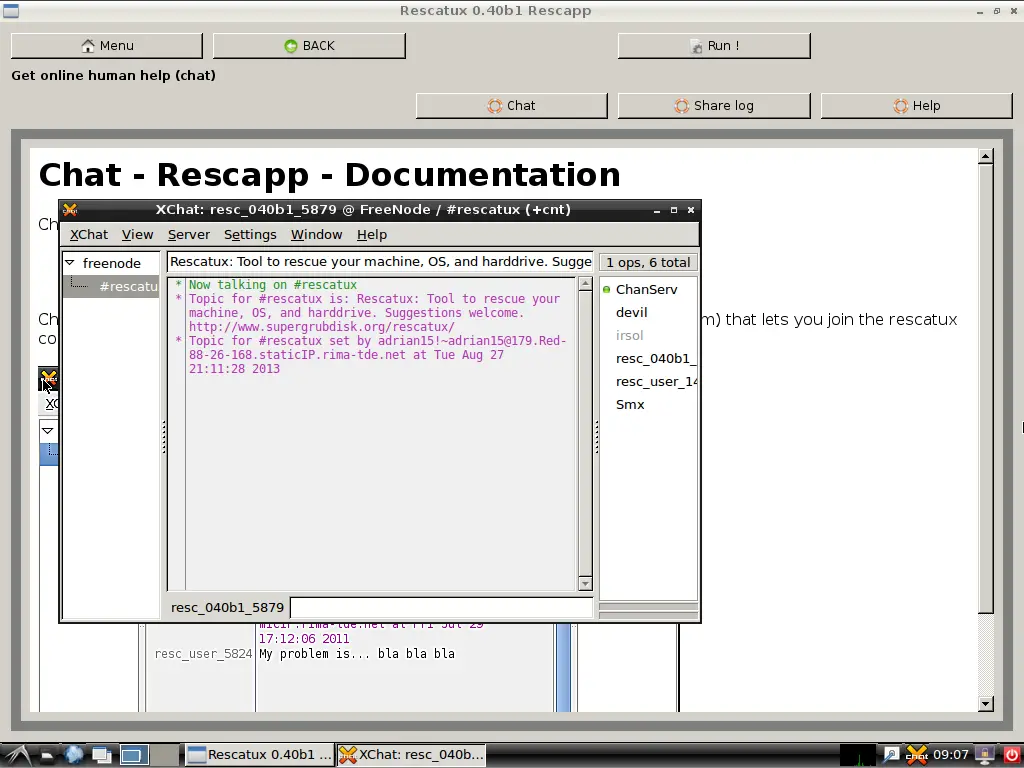Screen dimensions: 1024x768
Task: Click the taskbar iconify windows icon
Action: click(x=102, y=756)
